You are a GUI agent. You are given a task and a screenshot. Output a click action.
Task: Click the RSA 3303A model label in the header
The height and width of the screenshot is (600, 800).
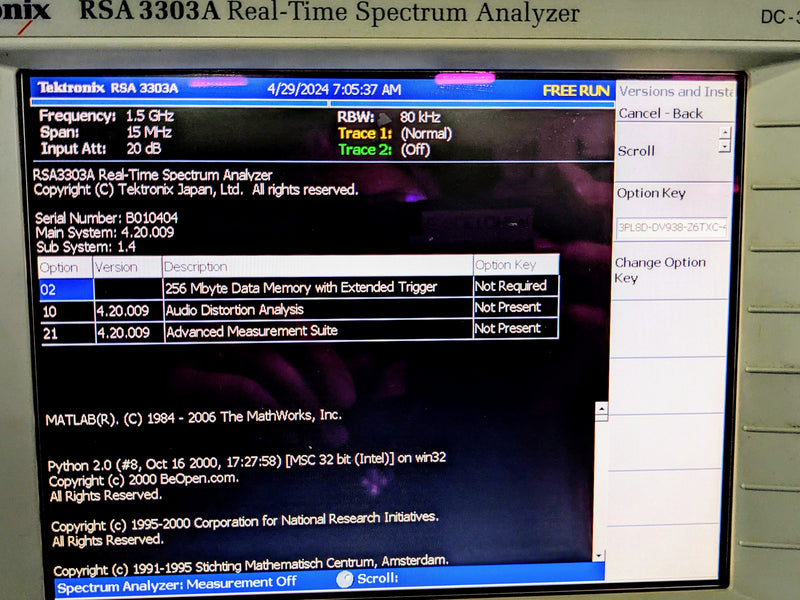(143, 89)
